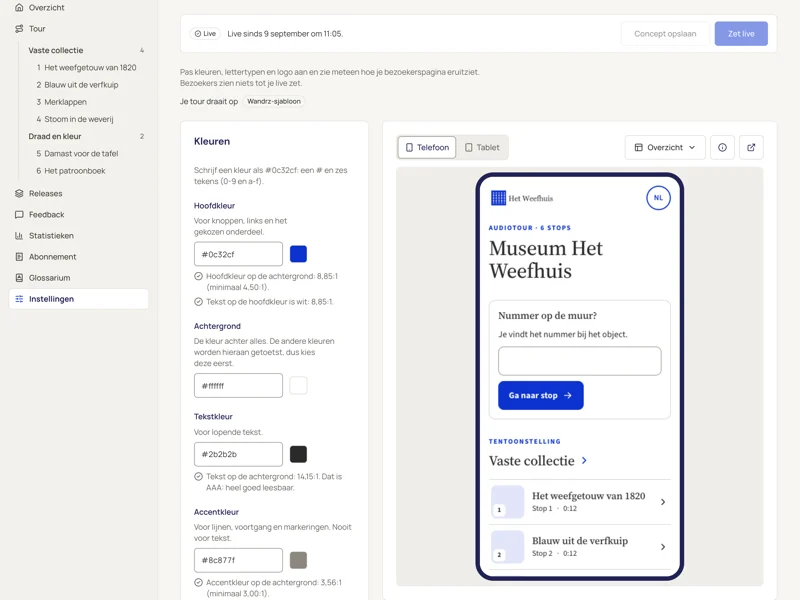Switch preview to Telefoon

pyautogui.click(x=427, y=147)
